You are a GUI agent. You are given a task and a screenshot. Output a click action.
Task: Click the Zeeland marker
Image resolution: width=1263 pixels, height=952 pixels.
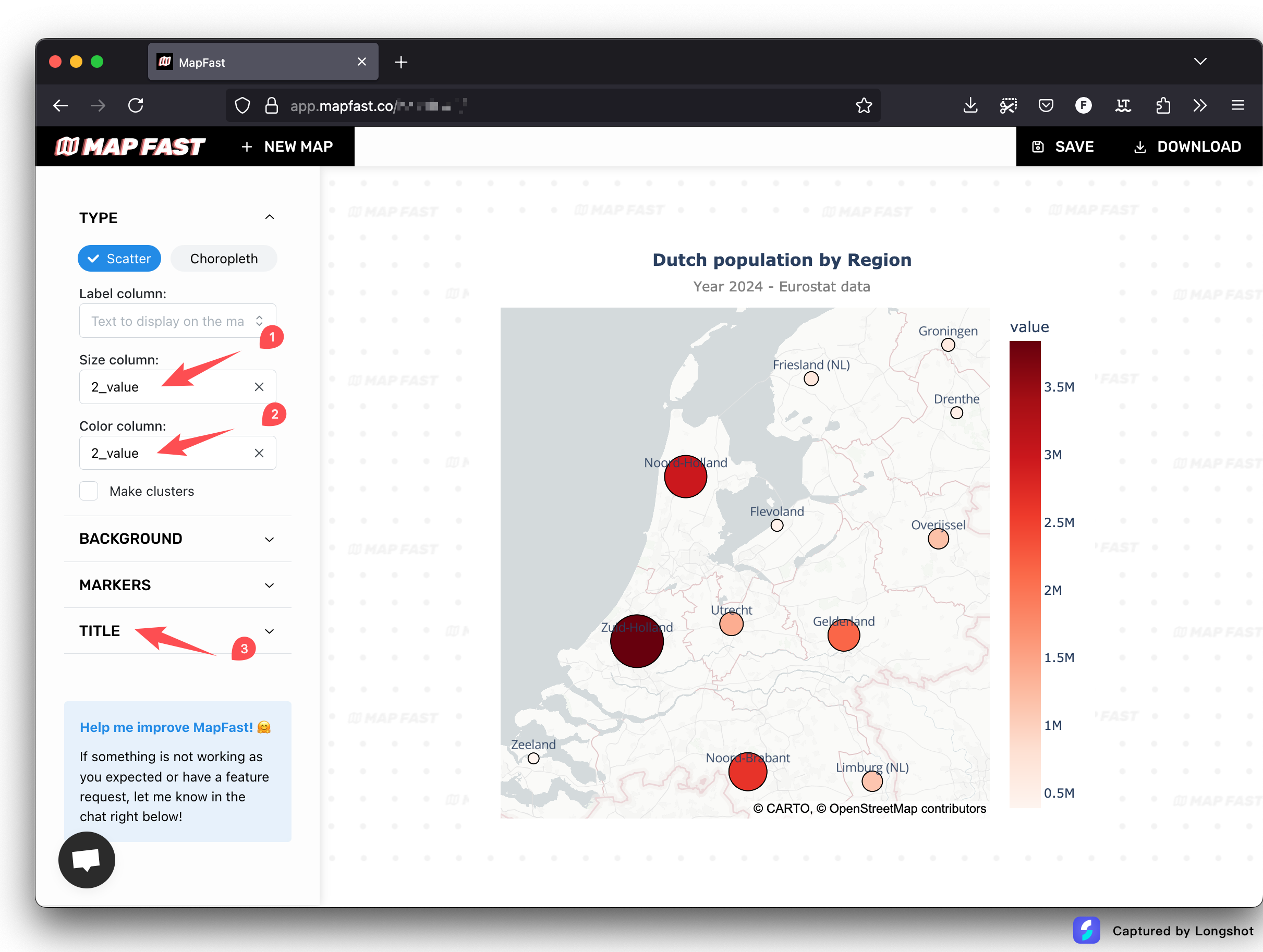tap(533, 759)
